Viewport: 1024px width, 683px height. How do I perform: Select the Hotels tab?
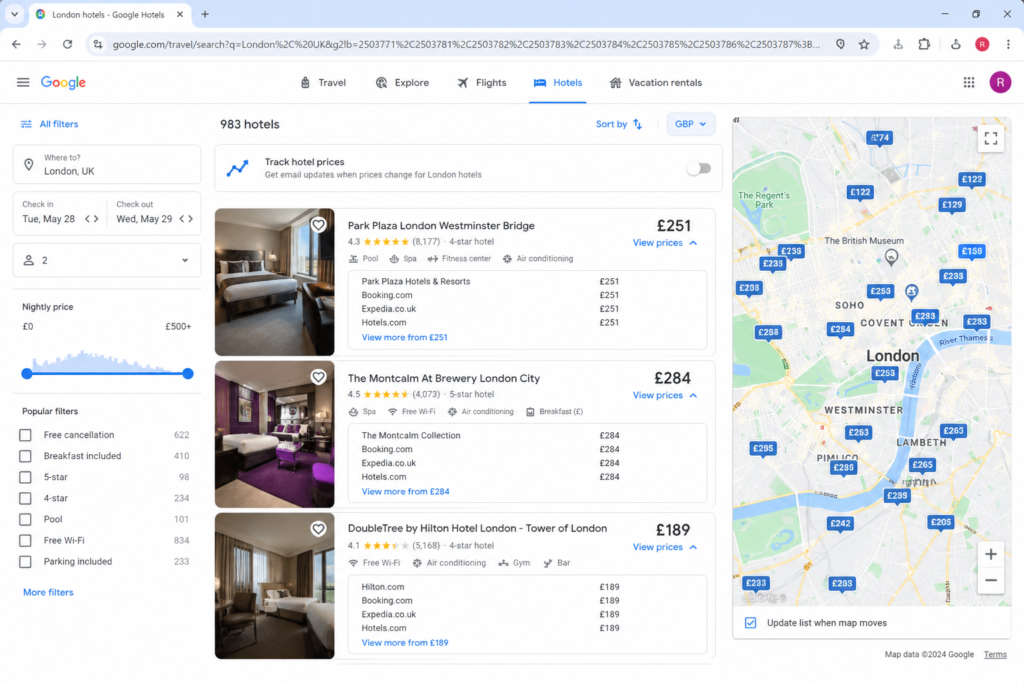558,83
